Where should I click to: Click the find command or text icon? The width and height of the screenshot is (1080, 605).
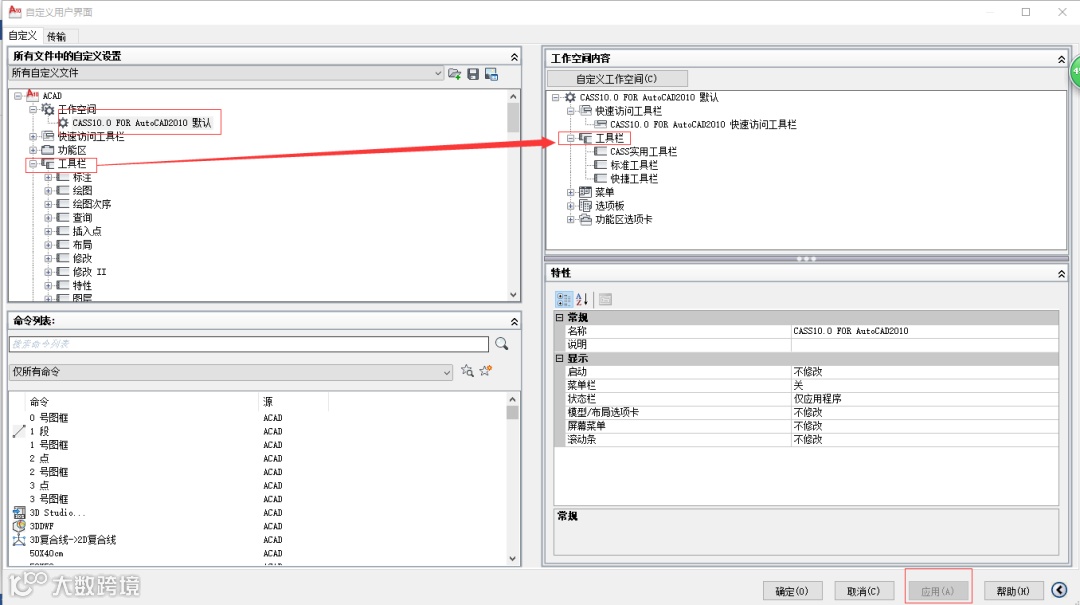click(467, 371)
